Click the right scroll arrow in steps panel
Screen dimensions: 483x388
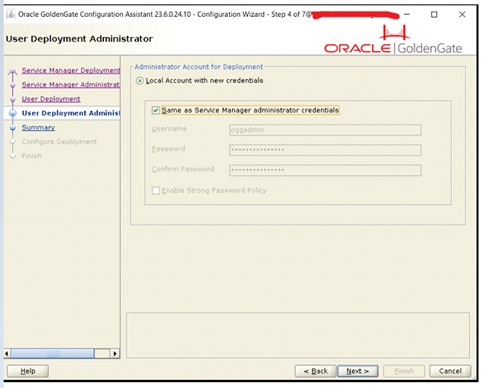(115, 353)
